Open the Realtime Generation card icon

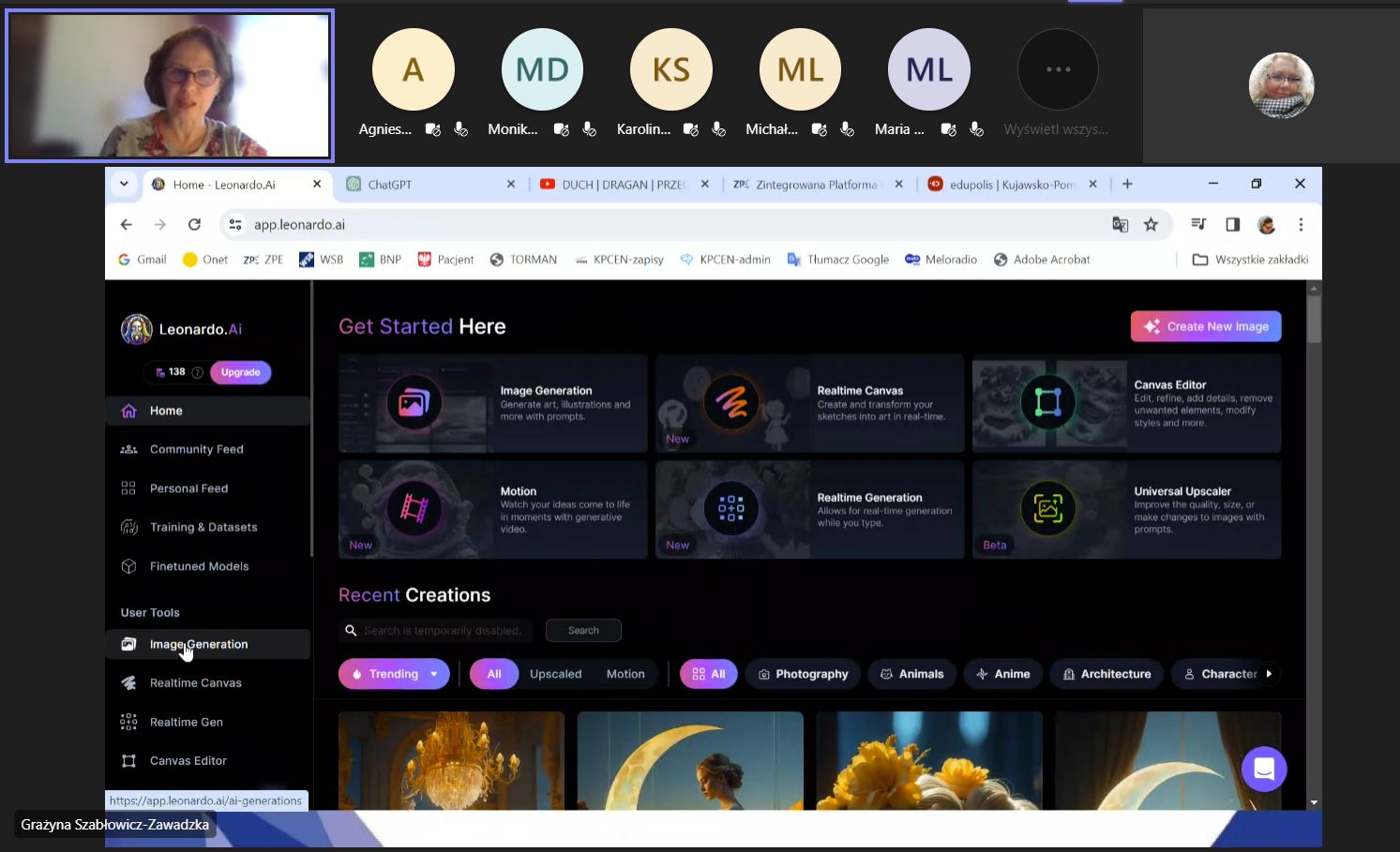(730, 509)
